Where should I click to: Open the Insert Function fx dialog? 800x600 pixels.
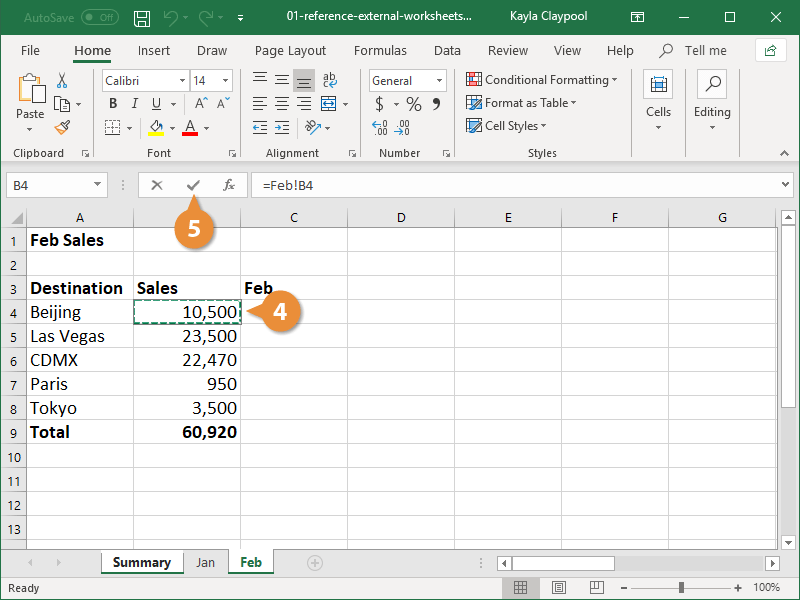[x=229, y=185]
